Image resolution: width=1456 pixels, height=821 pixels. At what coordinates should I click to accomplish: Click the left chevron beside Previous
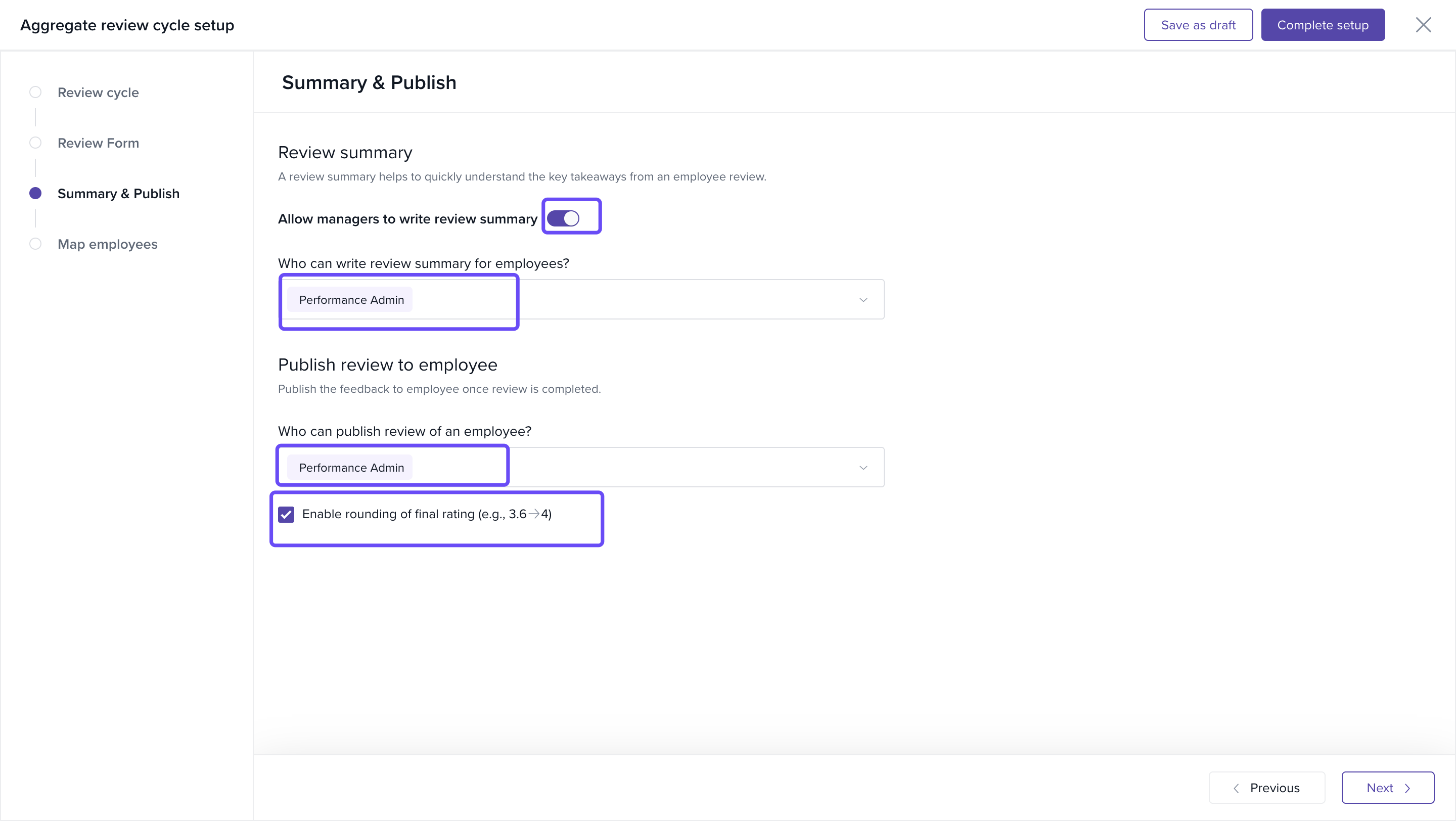pos(1236,788)
